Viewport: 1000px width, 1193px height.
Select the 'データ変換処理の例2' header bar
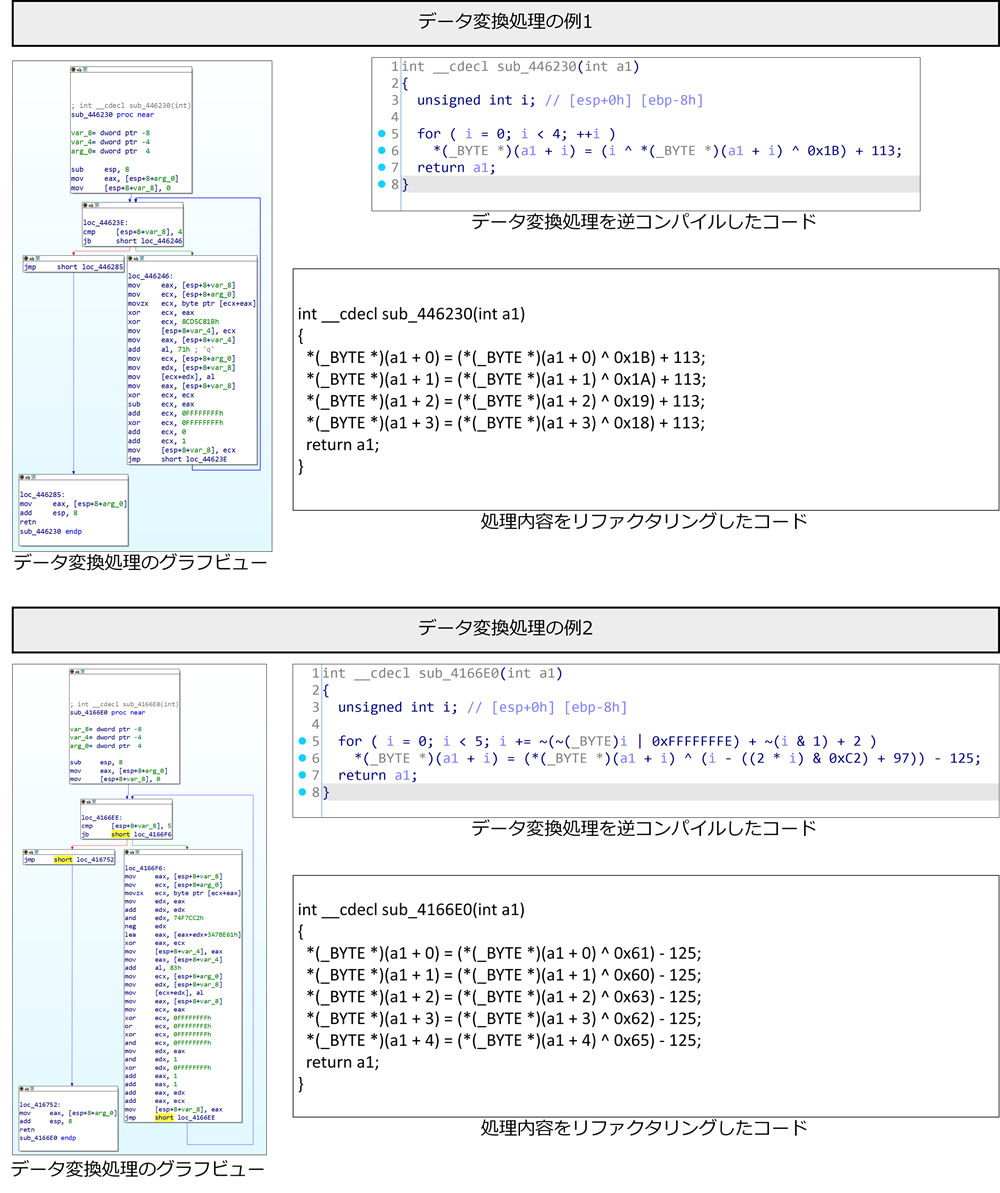pyautogui.click(x=505, y=628)
